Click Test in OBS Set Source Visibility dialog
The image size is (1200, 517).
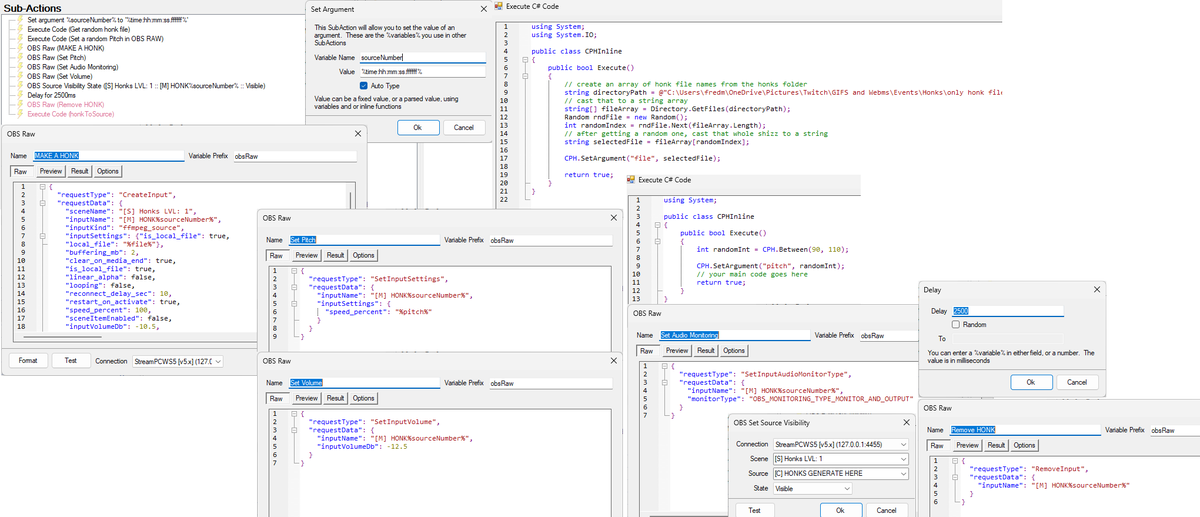pos(753,510)
